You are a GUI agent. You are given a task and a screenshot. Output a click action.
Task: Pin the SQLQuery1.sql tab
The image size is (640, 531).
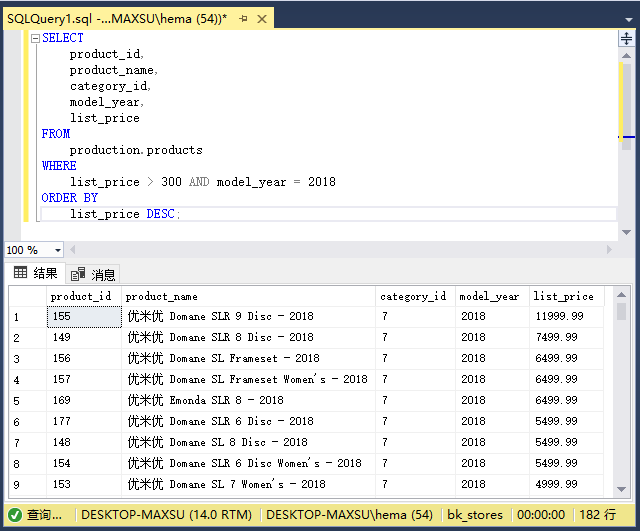point(243,19)
